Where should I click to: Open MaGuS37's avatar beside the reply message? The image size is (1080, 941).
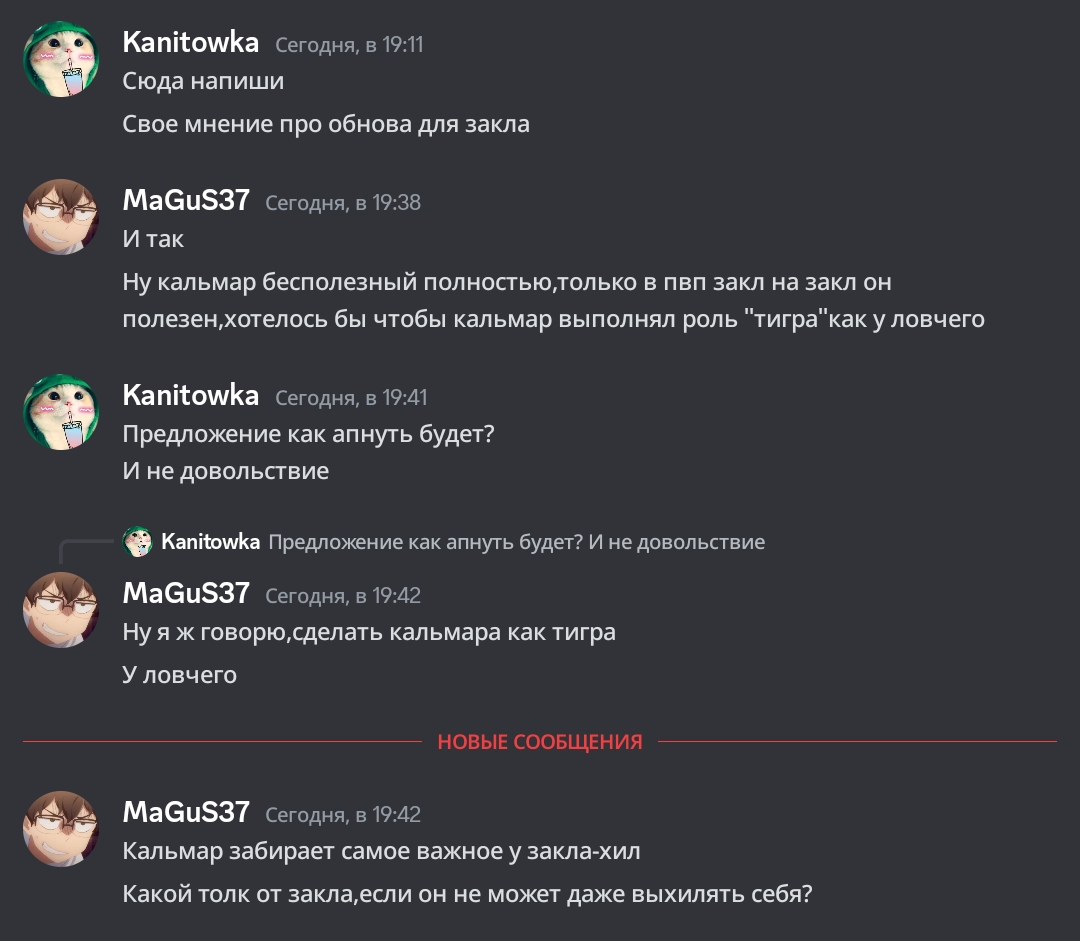pos(61,610)
